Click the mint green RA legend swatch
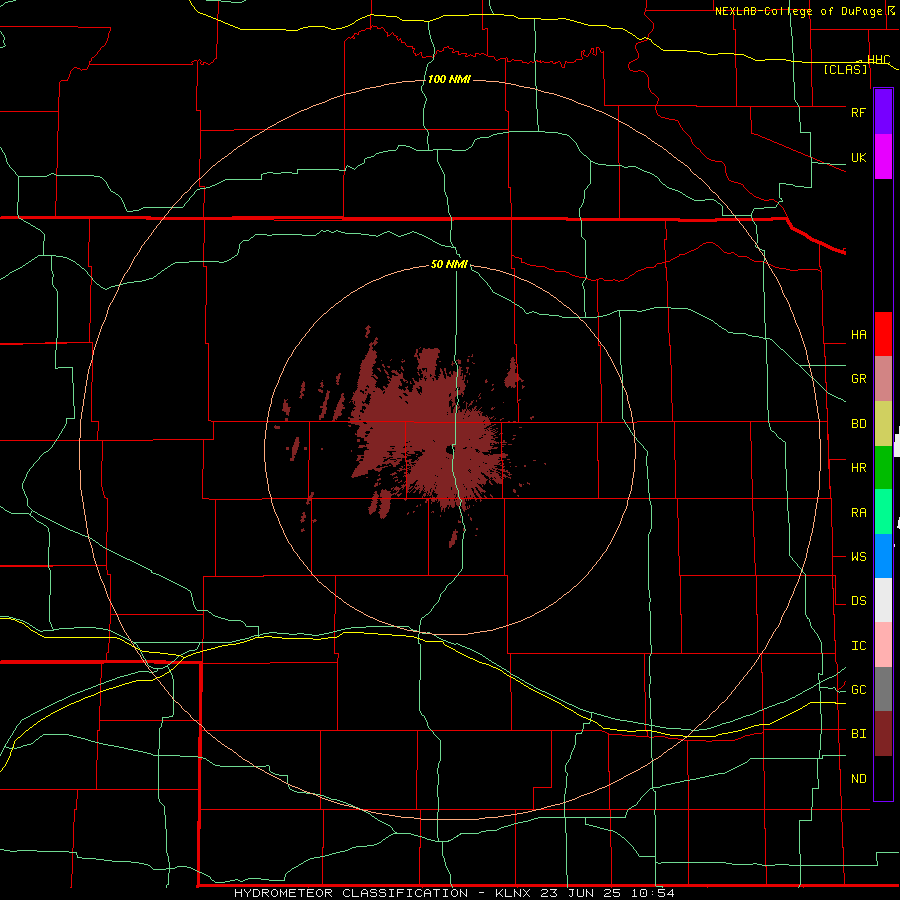The image size is (900, 900). point(883,512)
